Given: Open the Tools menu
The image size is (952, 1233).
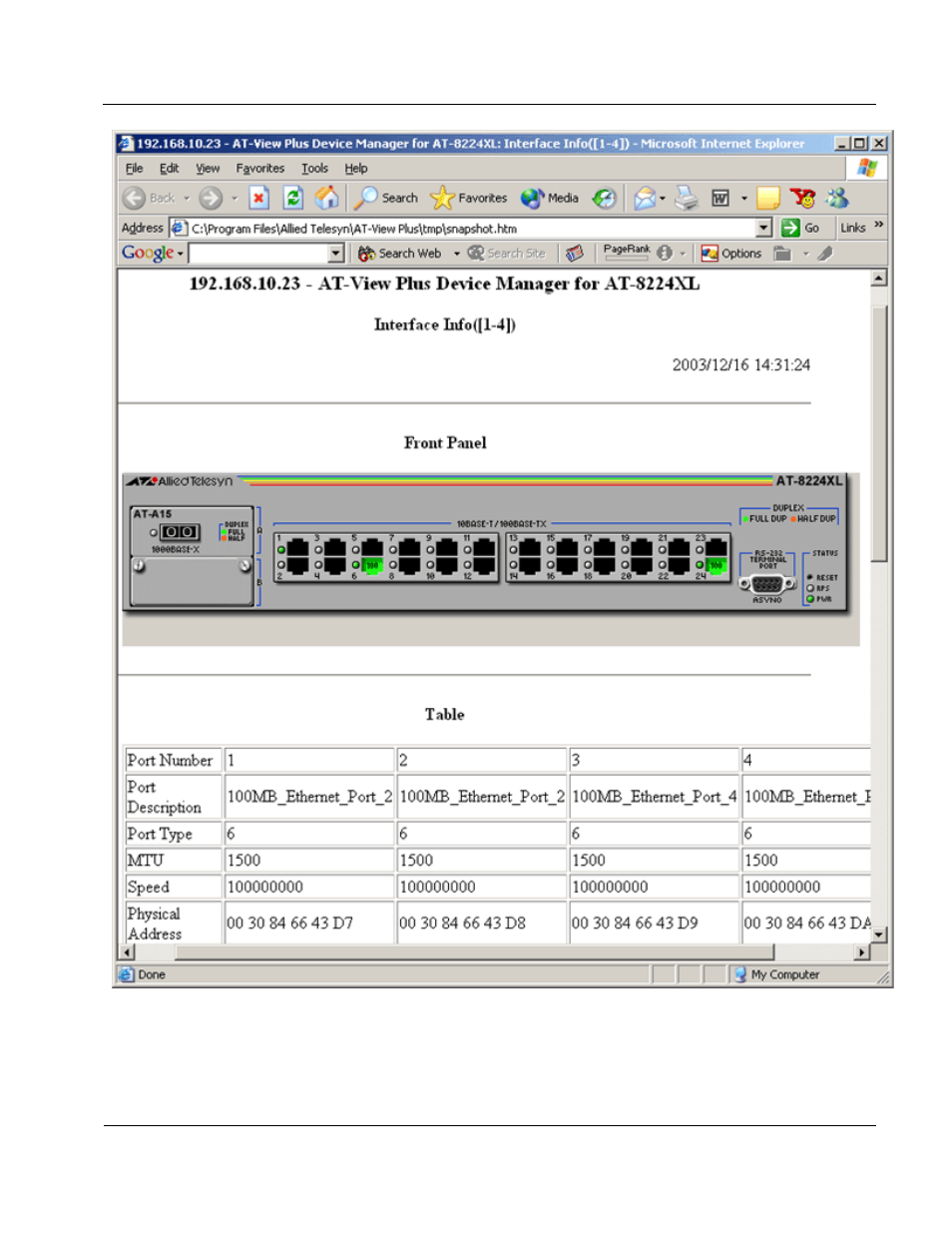Looking at the screenshot, I should 314,168.
